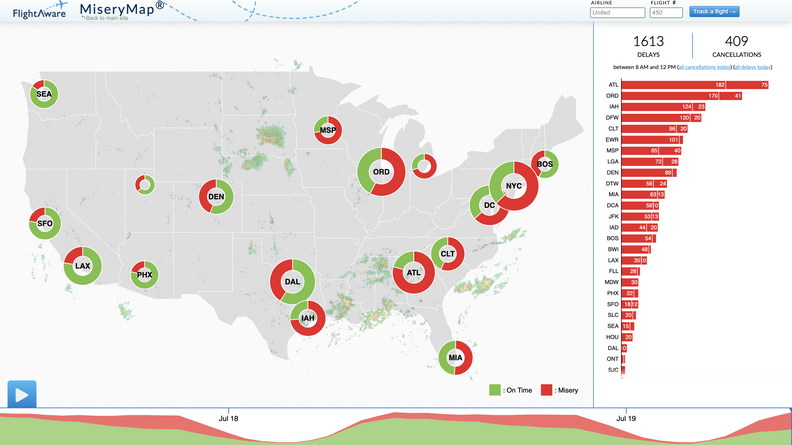
Task: Click the red Misery legend swatch
Action: click(x=547, y=390)
